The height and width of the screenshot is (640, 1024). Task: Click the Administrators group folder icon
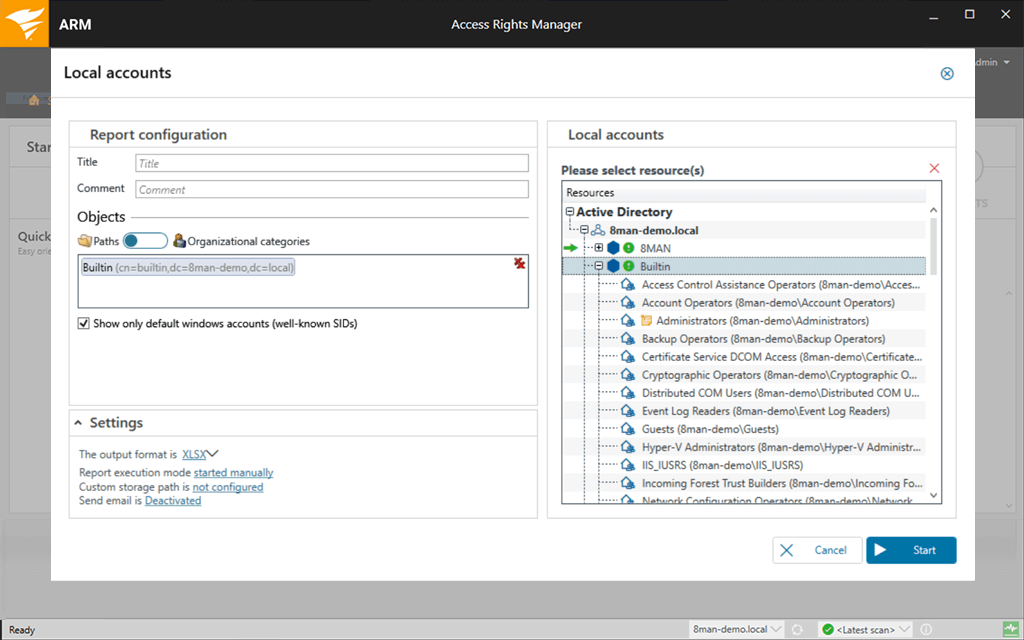pyautogui.click(x=644, y=320)
